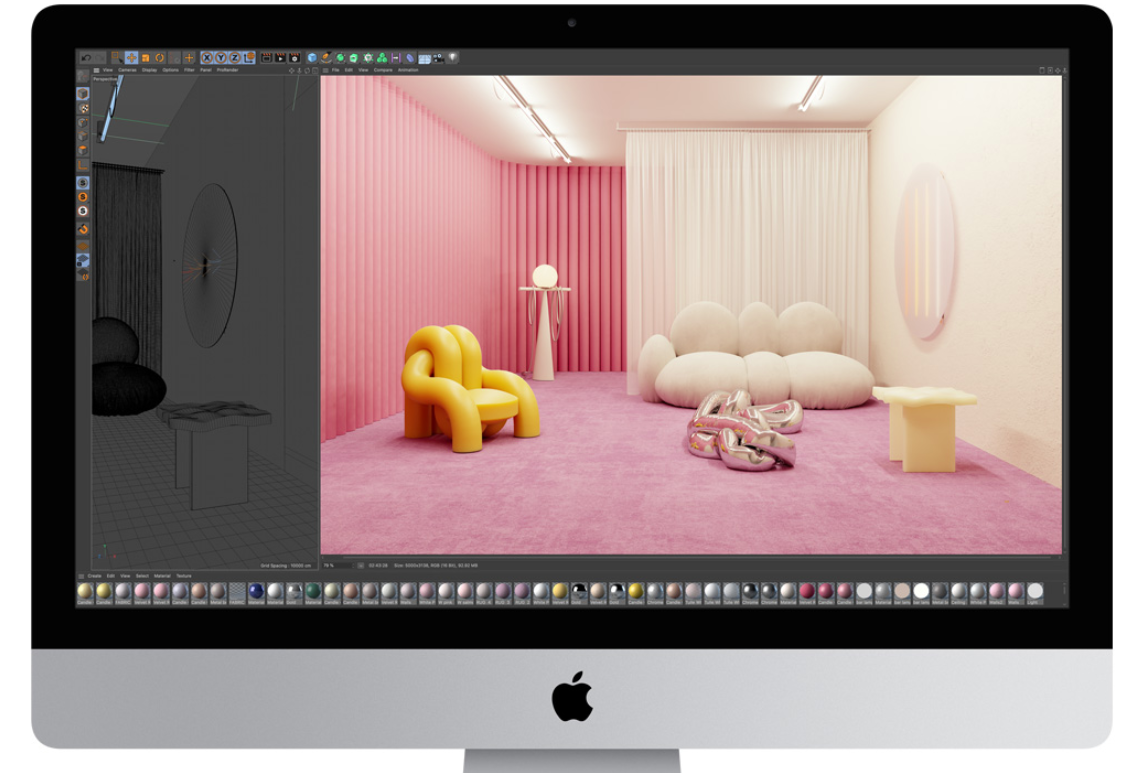Click the Undo arrow in the top toolbar

click(x=85, y=58)
